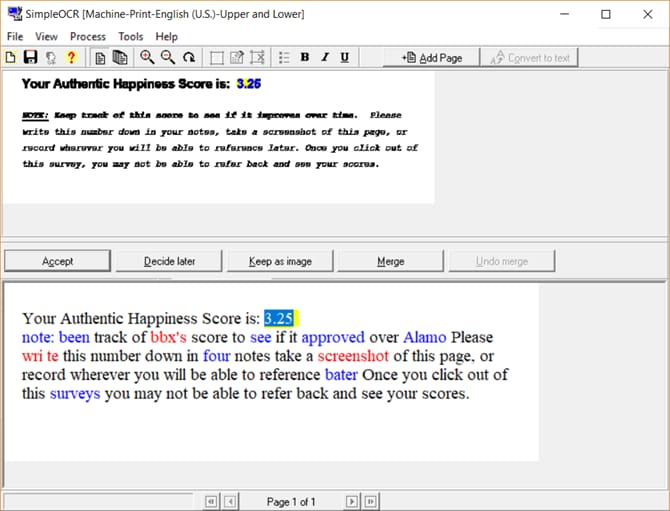Viewport: 670px width, 511px height.
Task: Toggle bold formatting
Action: coord(305,58)
